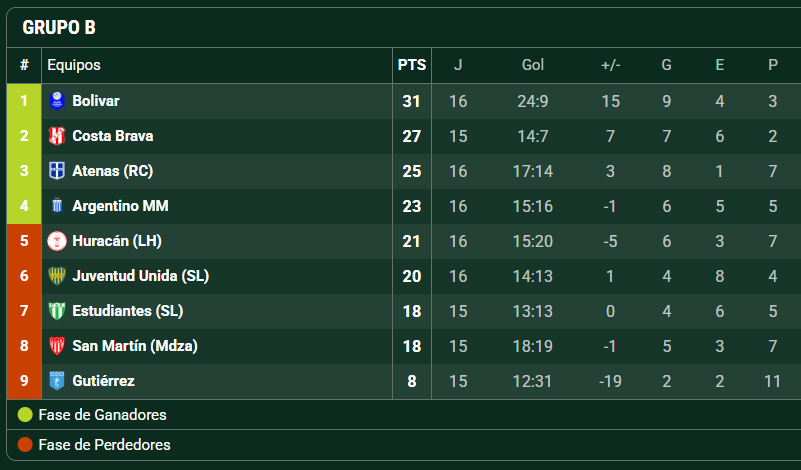Image resolution: width=801 pixels, height=470 pixels.
Task: Click the +/- column header
Action: (x=610, y=65)
